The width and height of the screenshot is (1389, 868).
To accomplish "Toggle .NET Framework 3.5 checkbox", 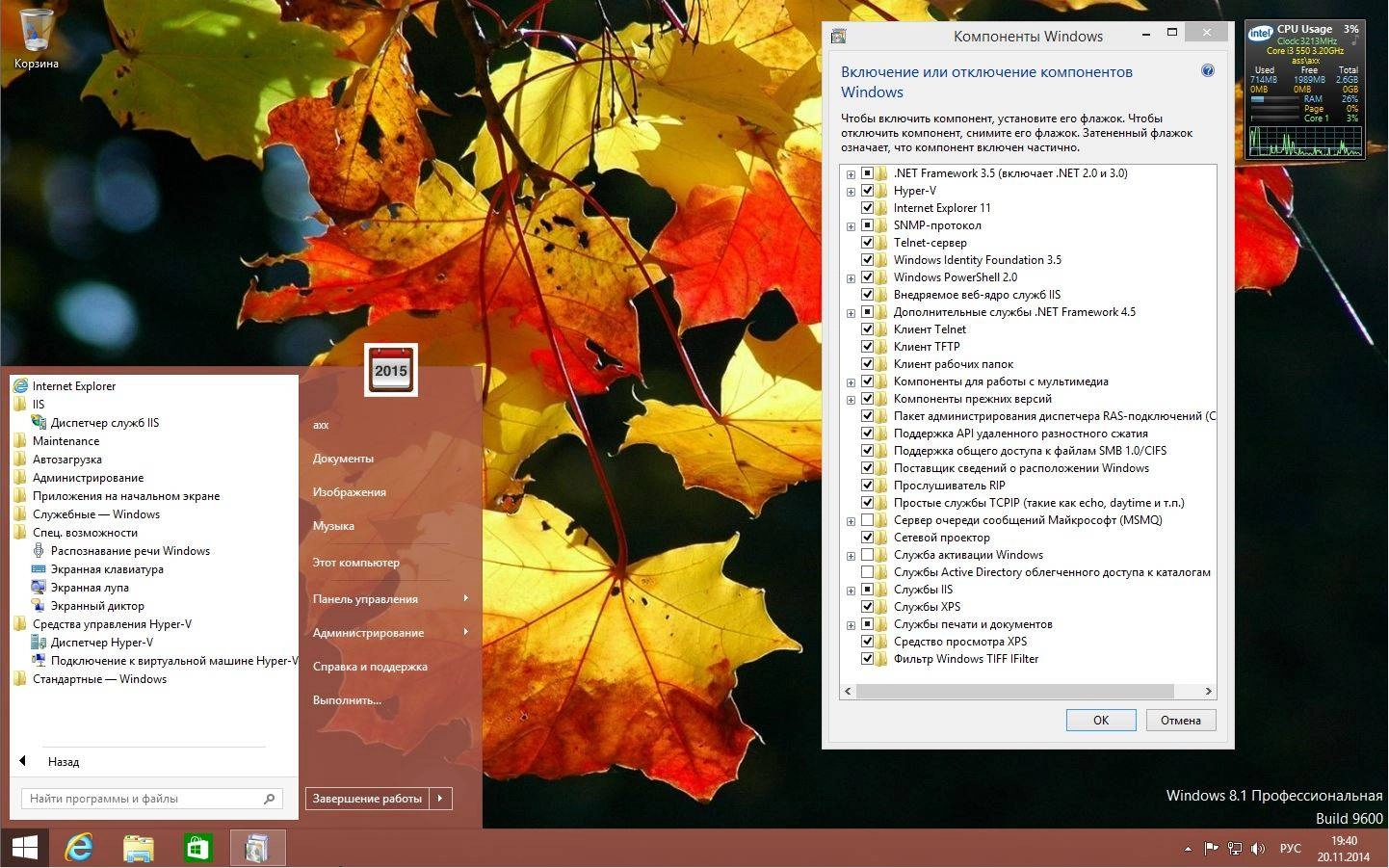I will [x=867, y=173].
